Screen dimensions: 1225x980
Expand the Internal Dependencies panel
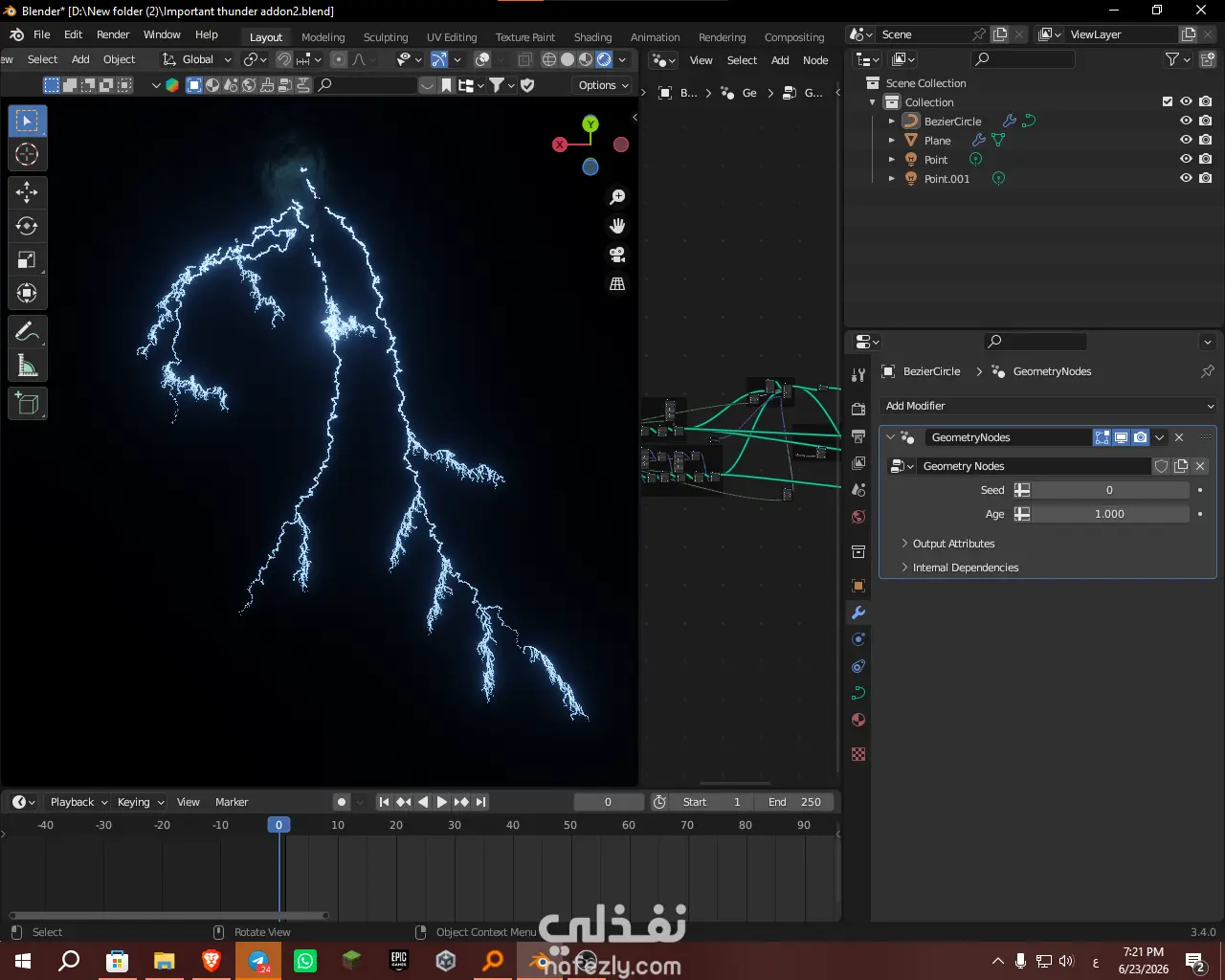(965, 568)
